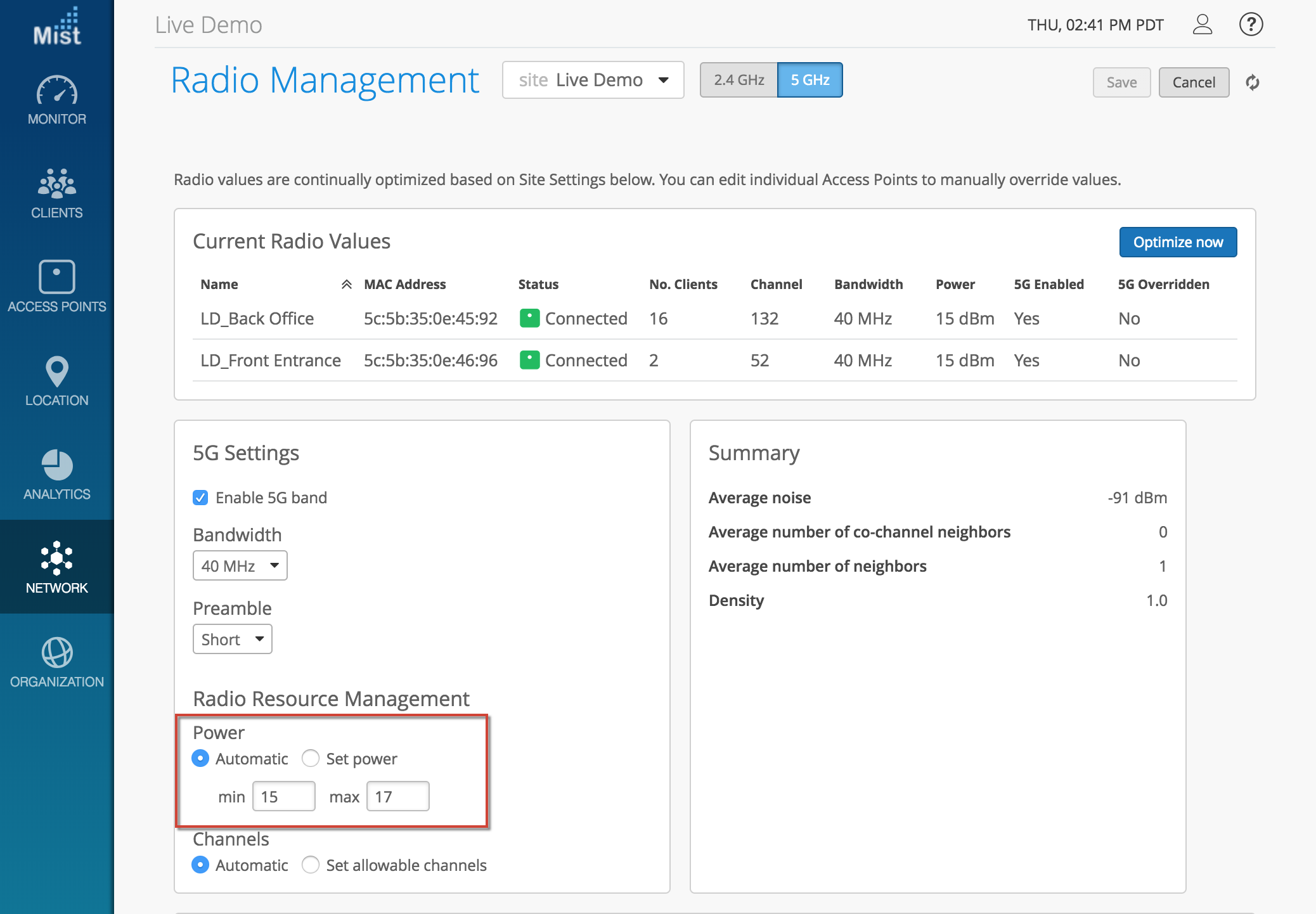Screen dimensions: 1316x914
Task: Select the Set power radio button
Action: [311, 759]
